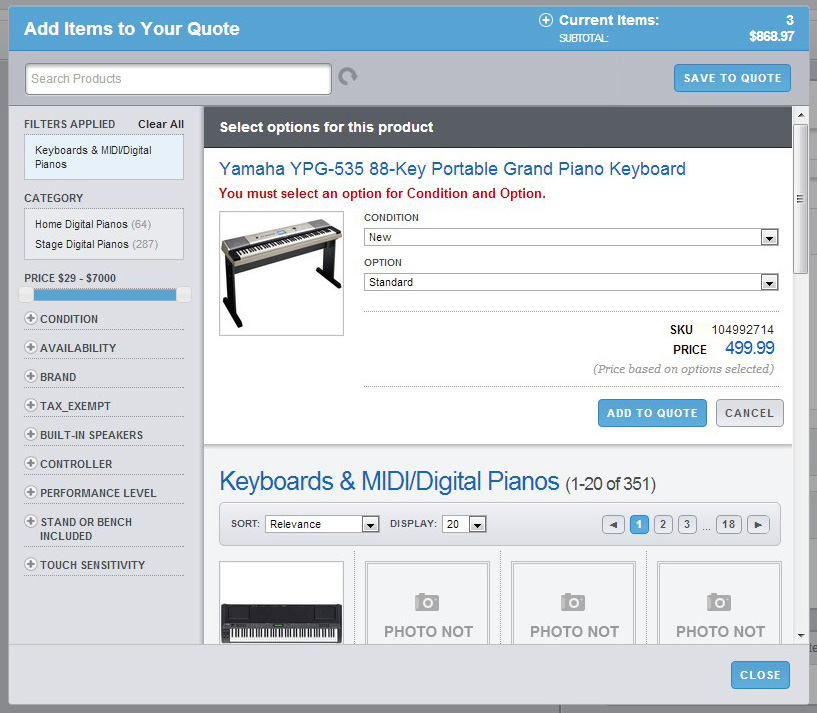This screenshot has width=817, height=713.
Task: Expand the Tax_Exempt filter
Action: (31, 405)
